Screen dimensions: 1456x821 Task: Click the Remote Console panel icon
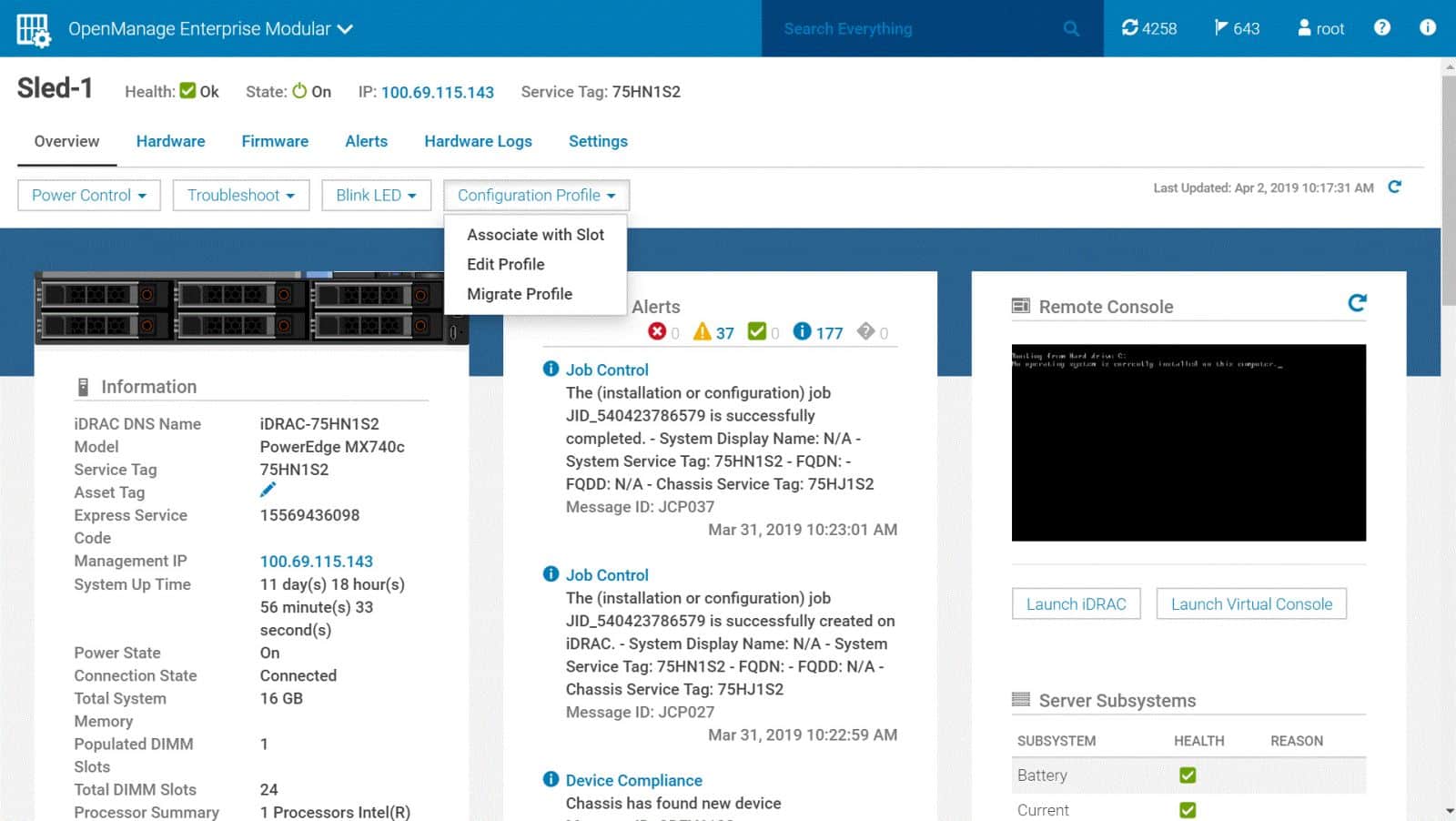pyautogui.click(x=1021, y=306)
